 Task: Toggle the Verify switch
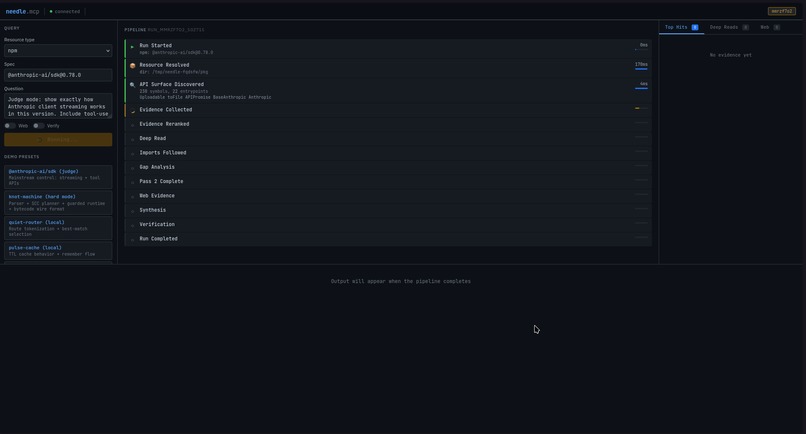(x=39, y=125)
